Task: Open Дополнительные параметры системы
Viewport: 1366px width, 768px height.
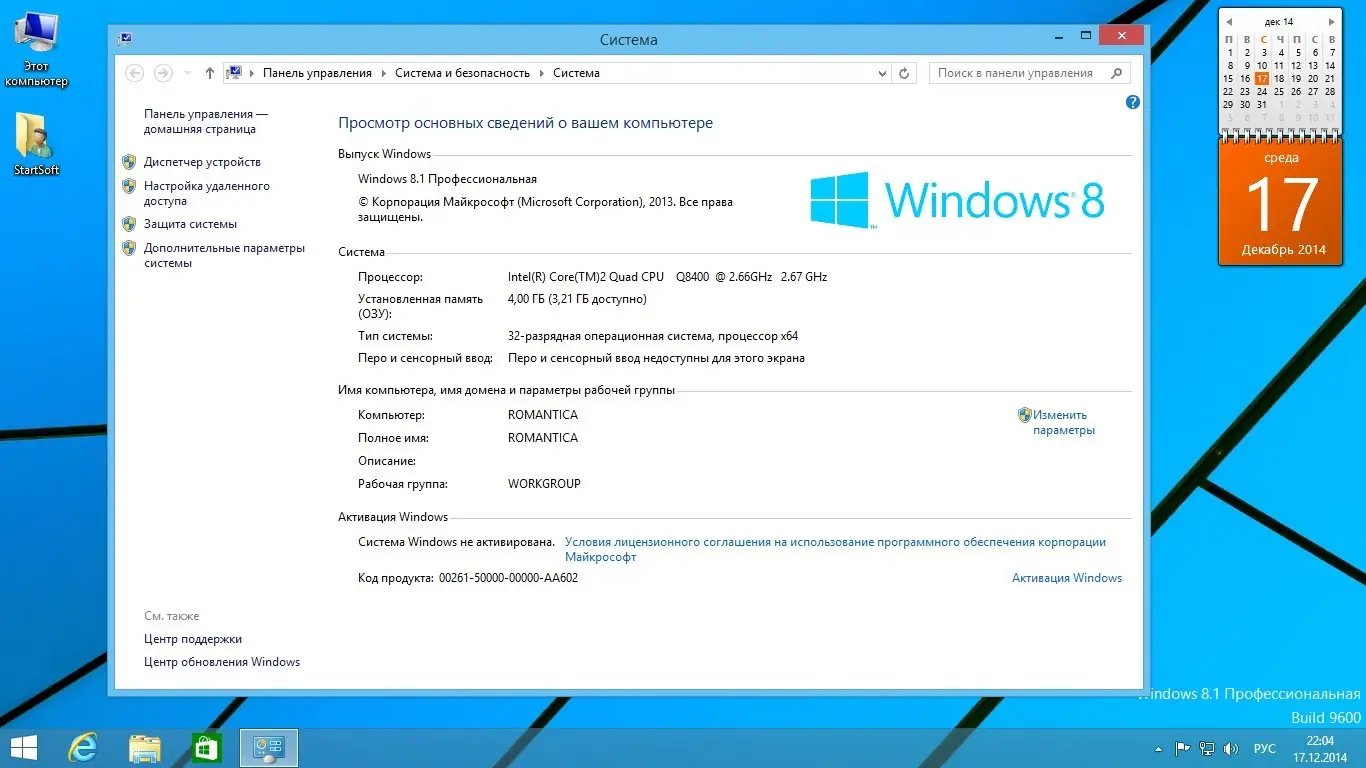Action: click(x=224, y=256)
